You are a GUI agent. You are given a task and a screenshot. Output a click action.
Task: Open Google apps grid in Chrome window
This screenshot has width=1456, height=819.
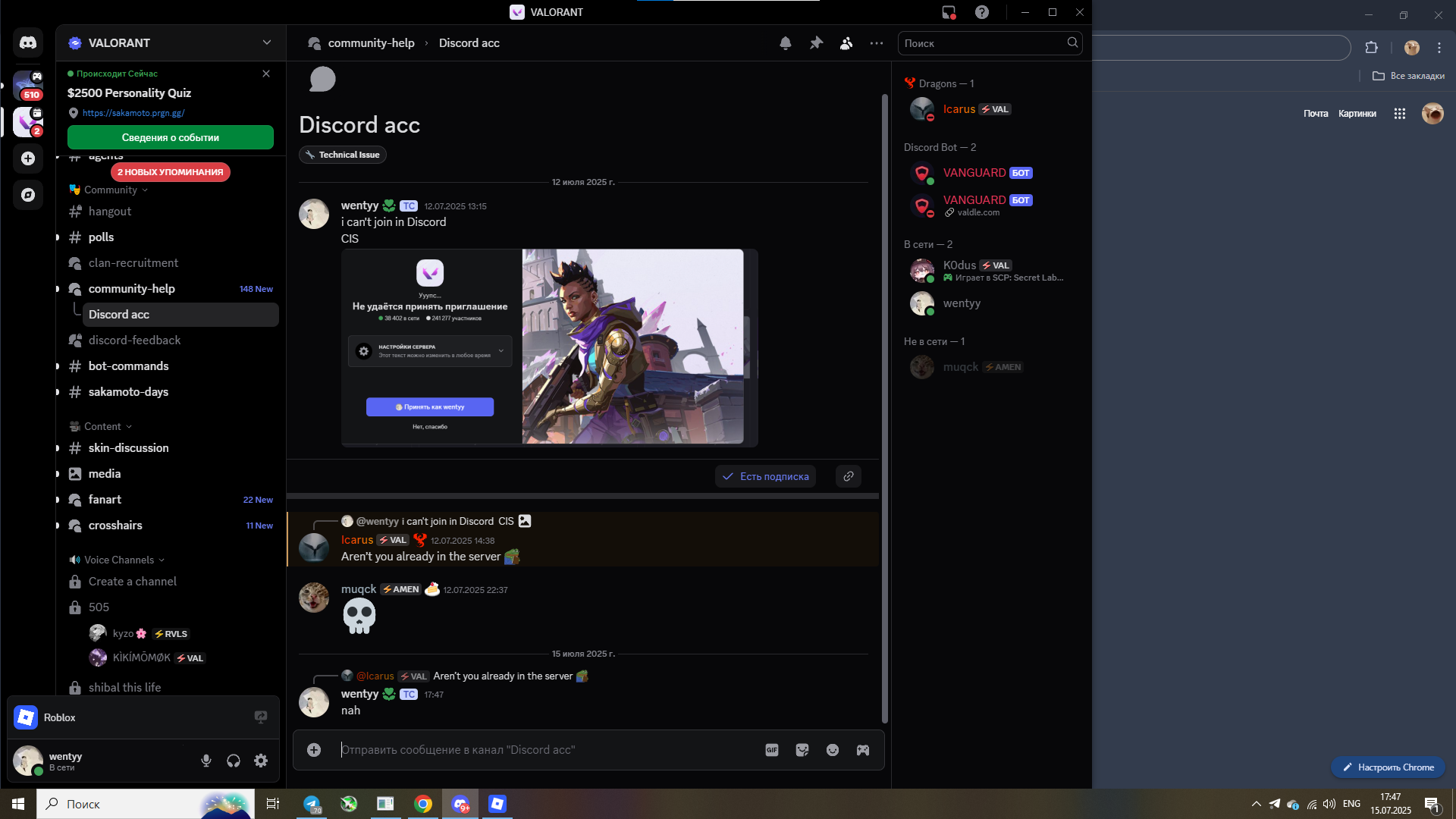point(1400,114)
